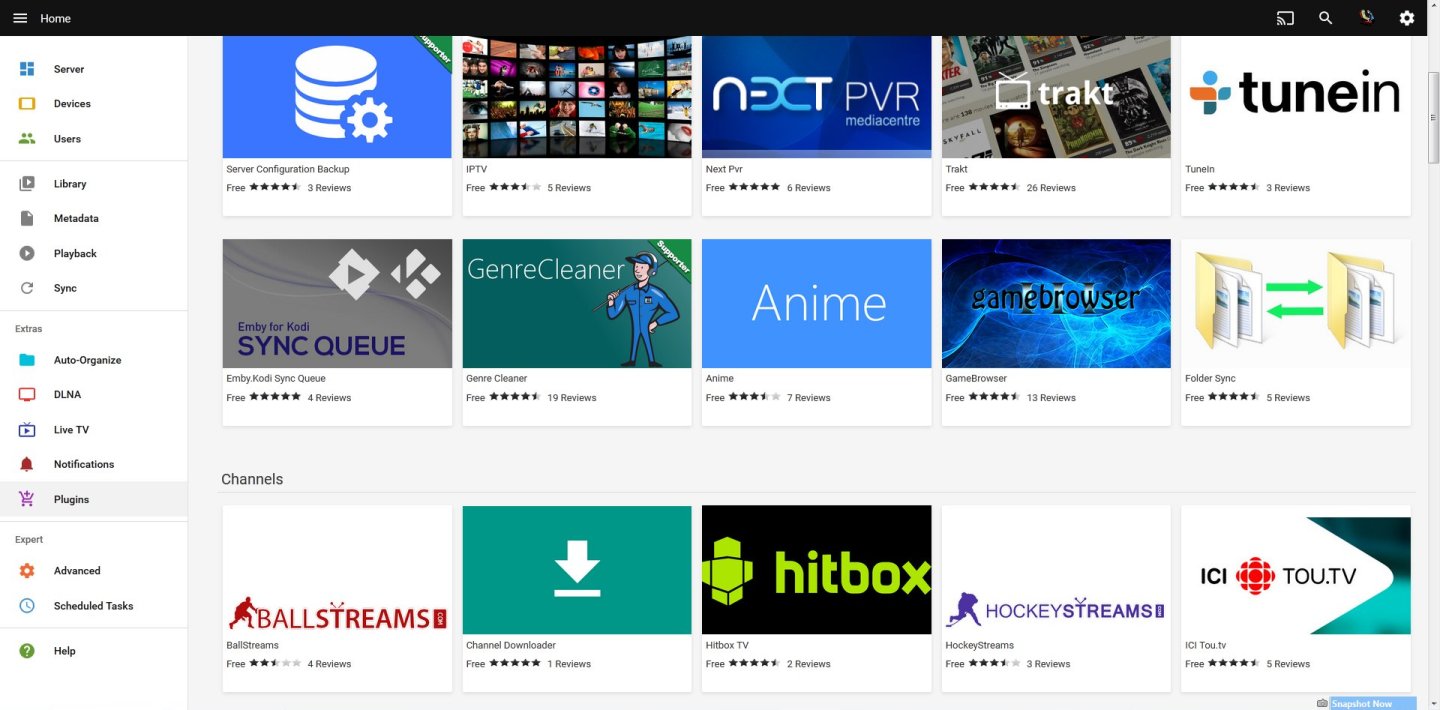This screenshot has width=1440, height=710.
Task: Select the NextPVR mediacentre thumbnail
Action: (817, 97)
